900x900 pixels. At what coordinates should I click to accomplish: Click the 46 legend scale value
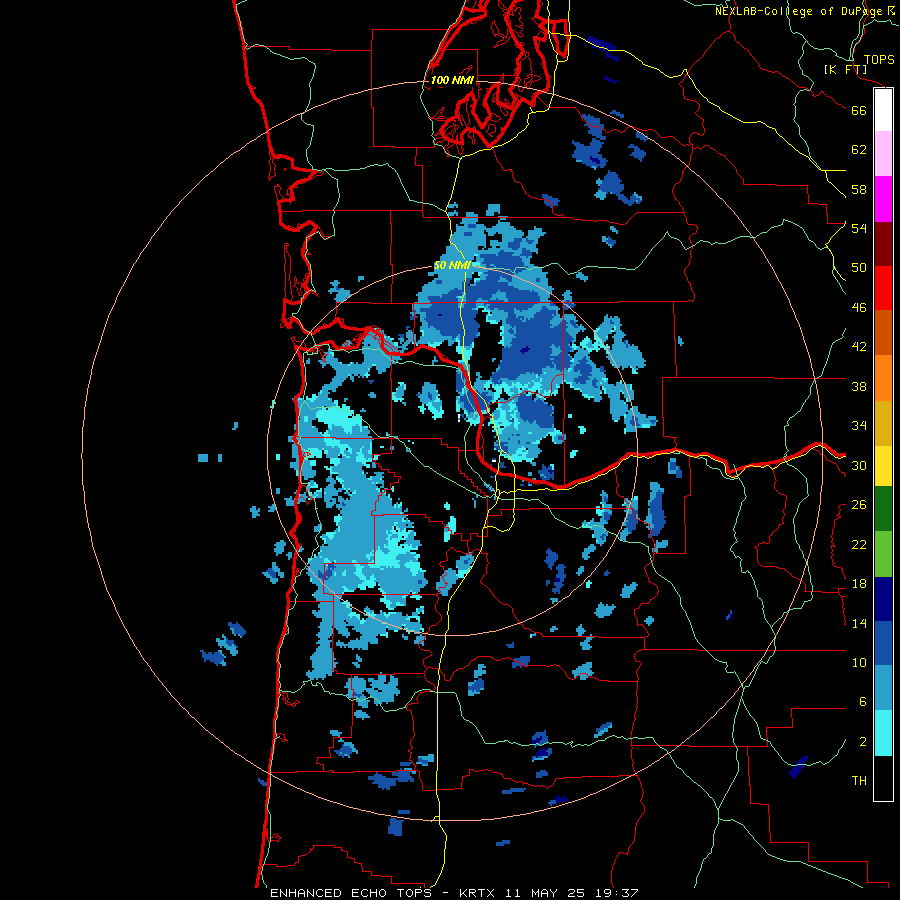click(x=859, y=308)
